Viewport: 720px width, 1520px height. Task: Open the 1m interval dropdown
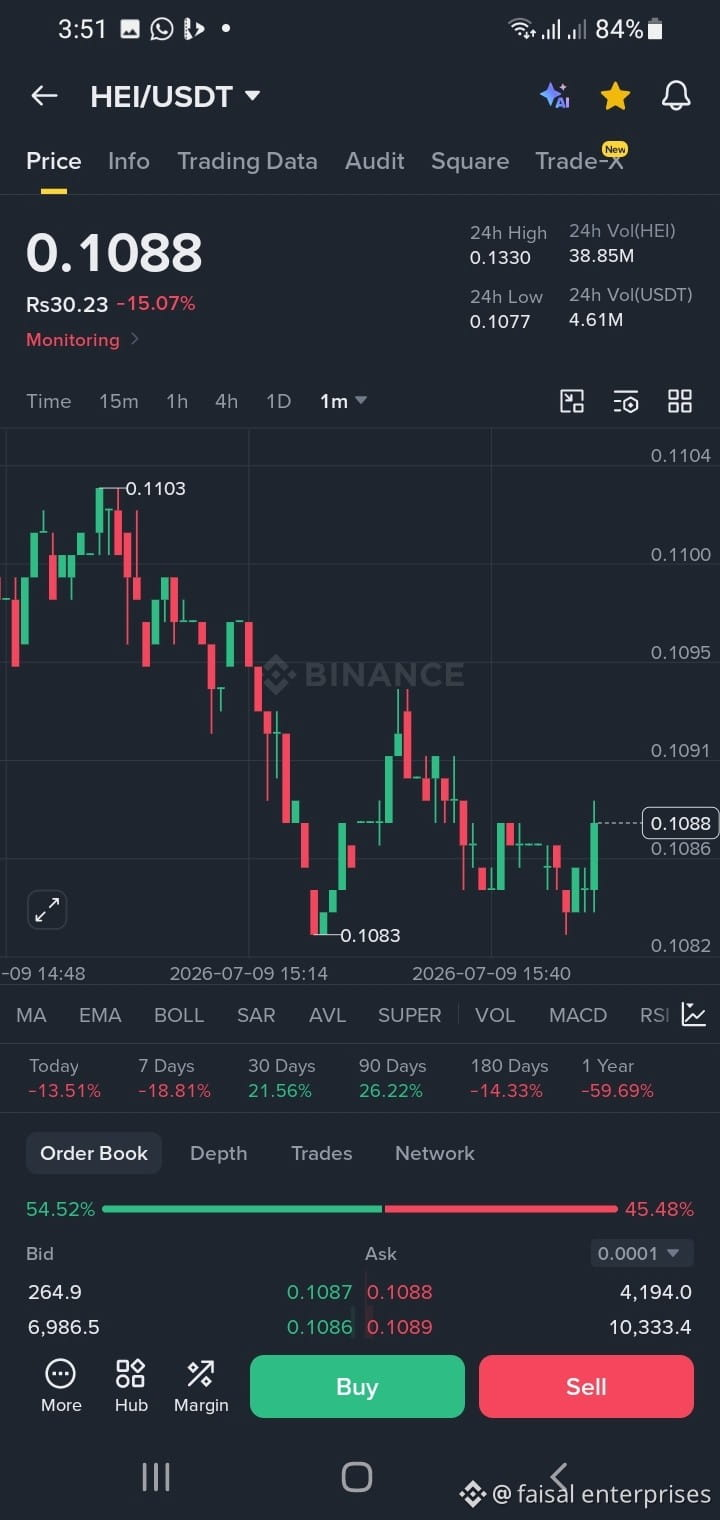[x=343, y=401]
